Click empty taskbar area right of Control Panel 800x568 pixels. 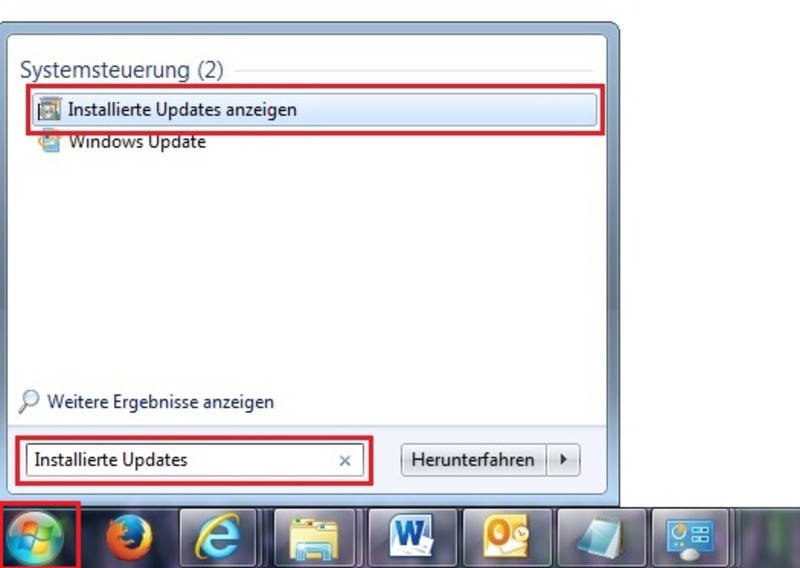pyautogui.click(x=765, y=537)
